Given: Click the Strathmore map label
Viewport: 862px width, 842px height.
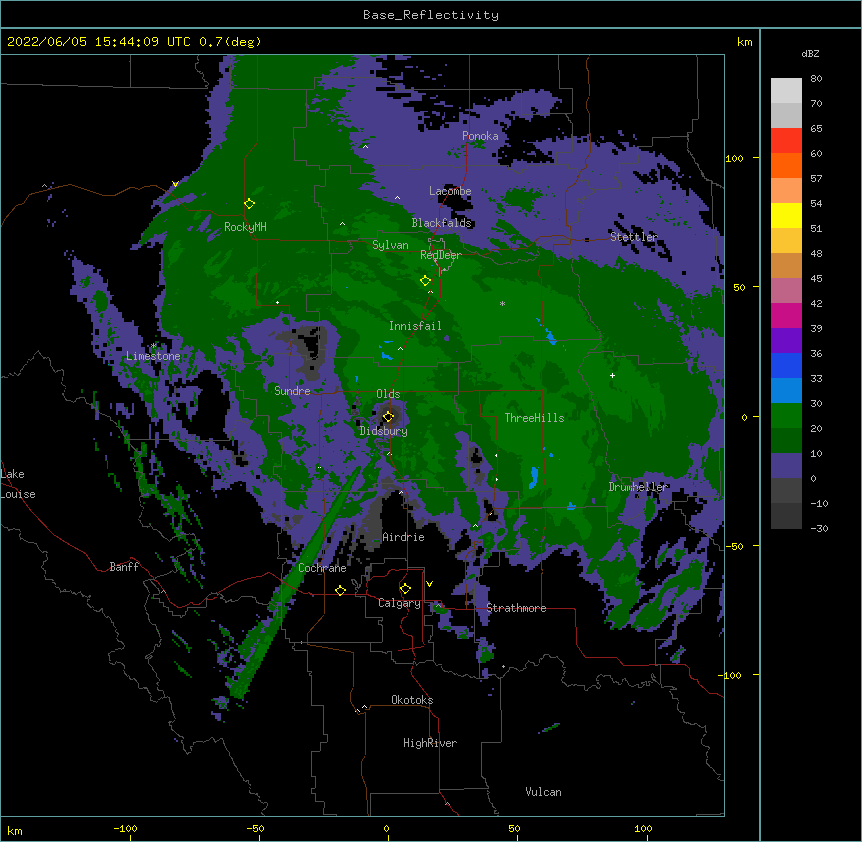Looking at the screenshot, I should [x=516, y=608].
